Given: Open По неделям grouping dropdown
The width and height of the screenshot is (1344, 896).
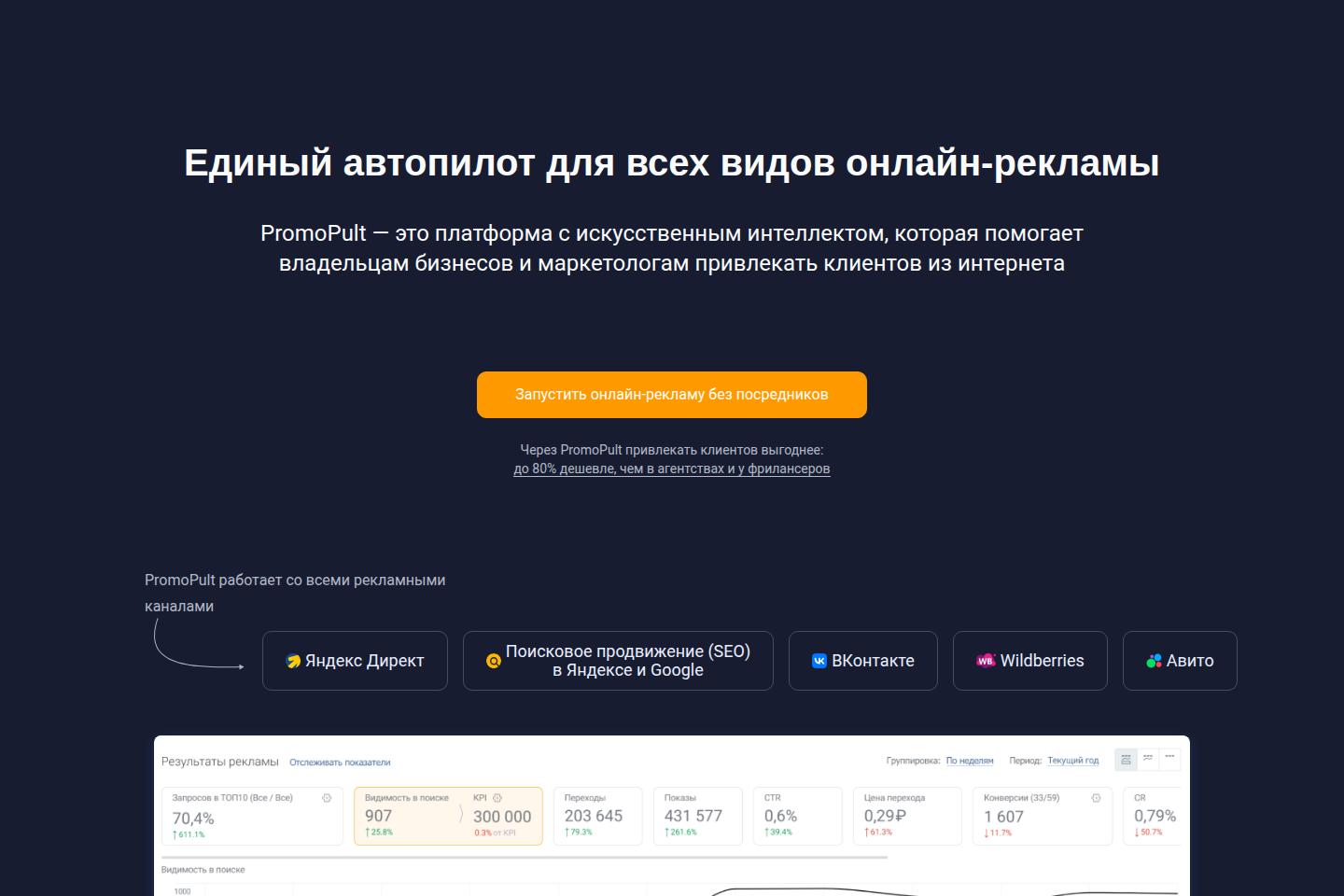Looking at the screenshot, I should coord(970,761).
